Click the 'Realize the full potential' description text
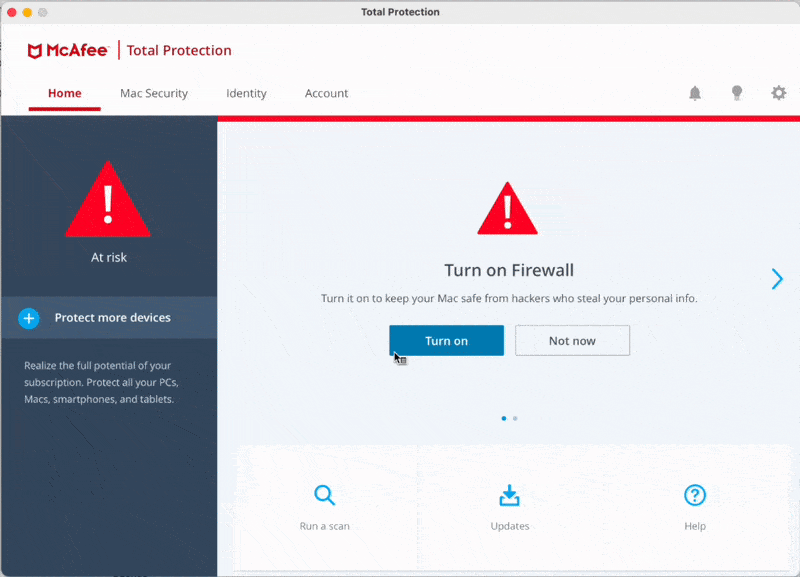Viewport: 800px width, 577px height. tap(101, 382)
